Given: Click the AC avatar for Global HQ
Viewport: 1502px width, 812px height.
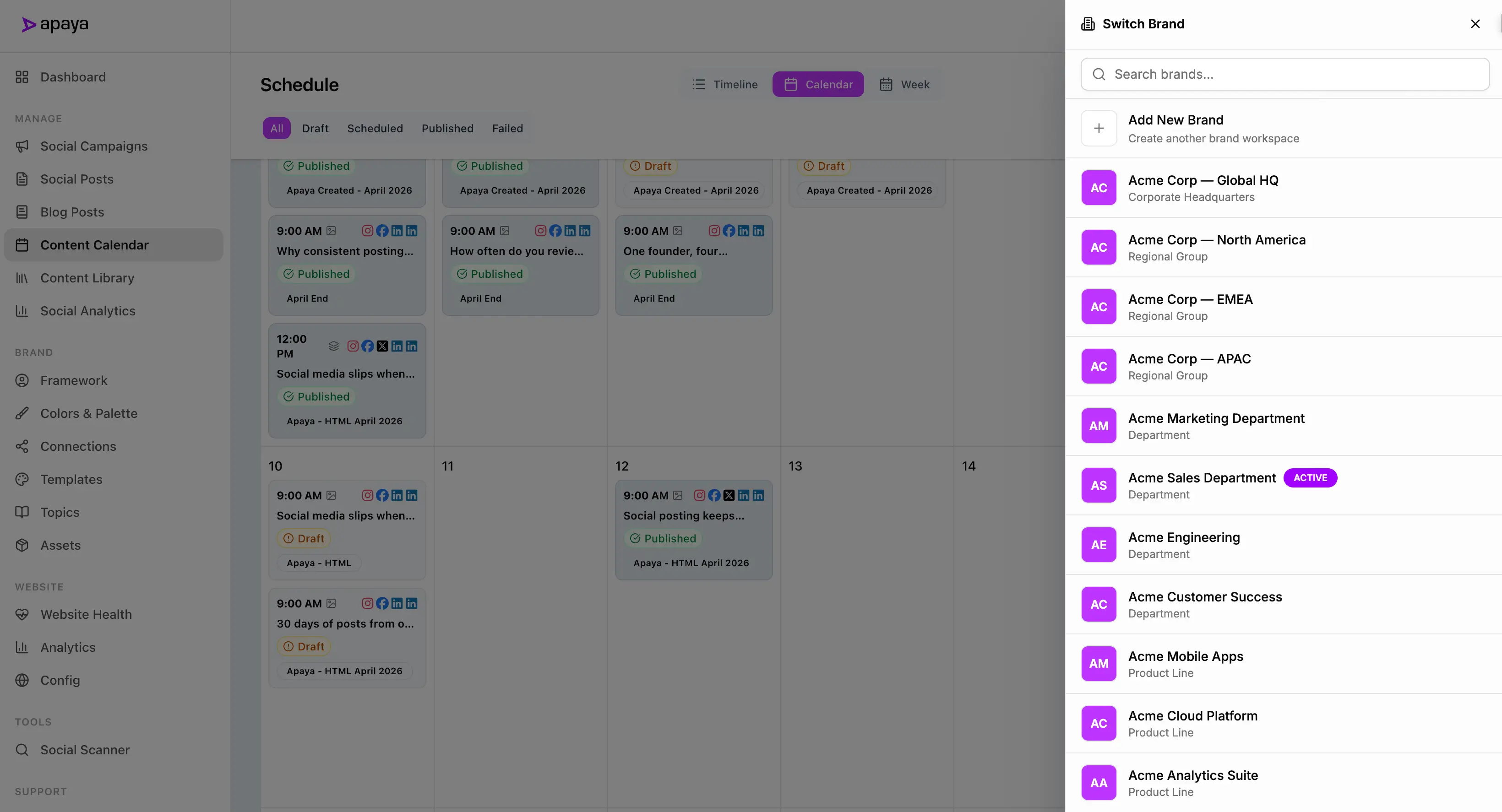Looking at the screenshot, I should tap(1099, 188).
